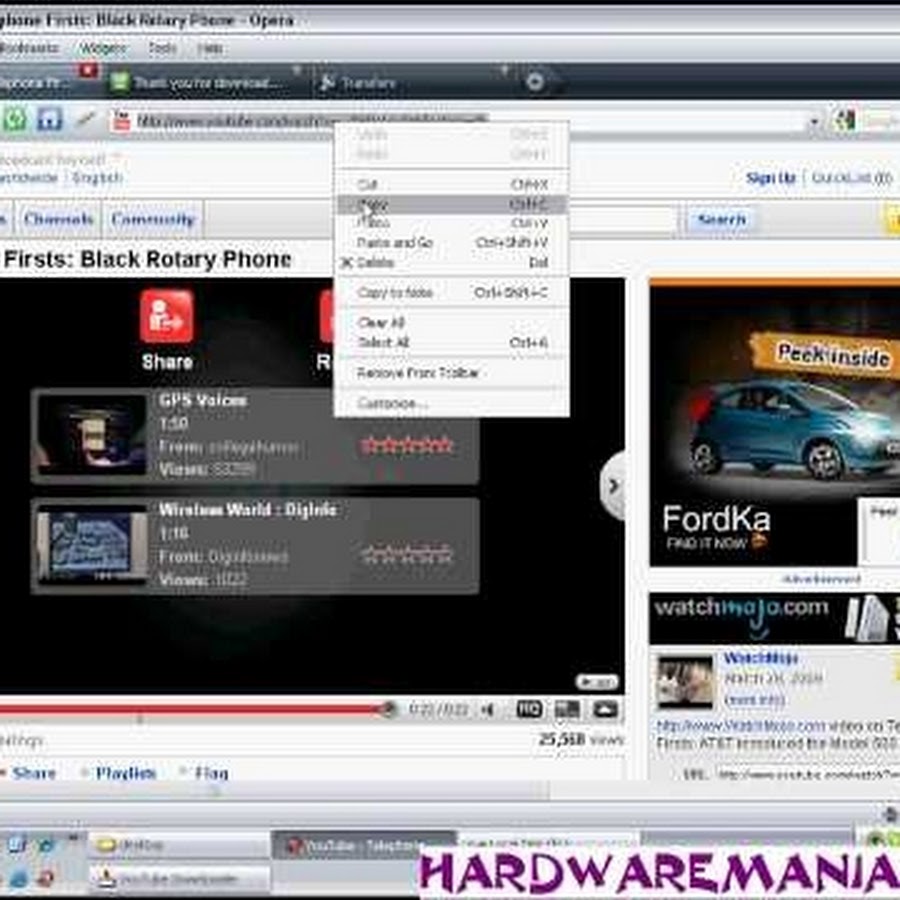Image resolution: width=900 pixels, height=900 pixels.
Task: Open the address bar dropdown arrow
Action: (814, 121)
